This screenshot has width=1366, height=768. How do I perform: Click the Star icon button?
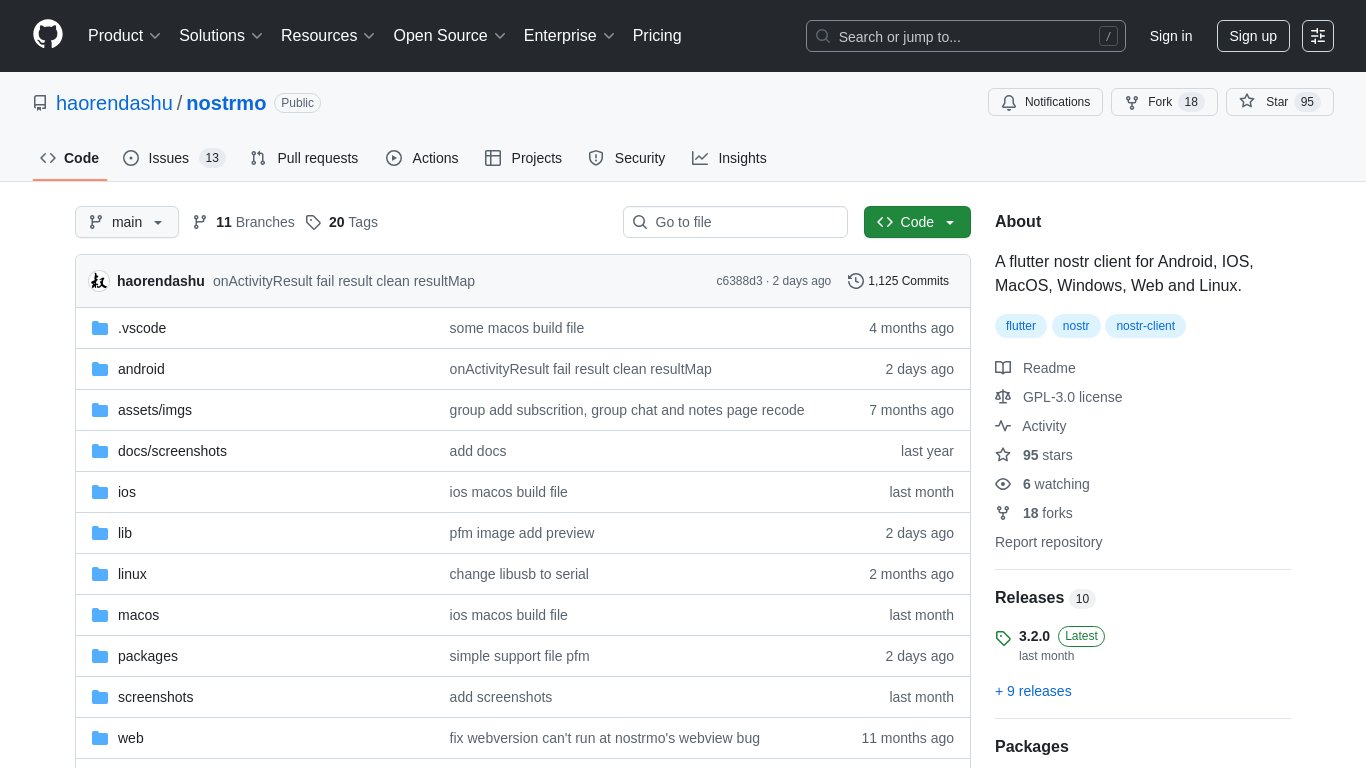[1247, 102]
